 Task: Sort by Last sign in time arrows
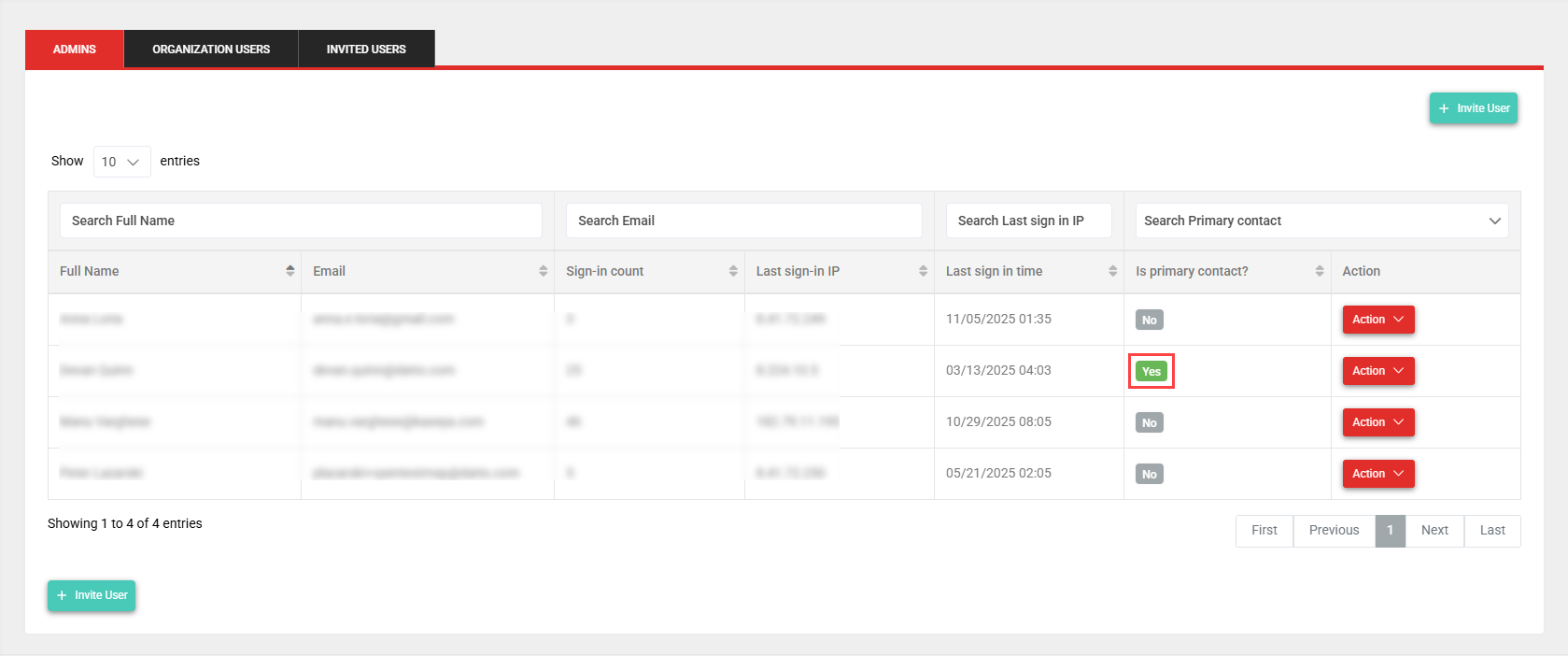point(1112,271)
